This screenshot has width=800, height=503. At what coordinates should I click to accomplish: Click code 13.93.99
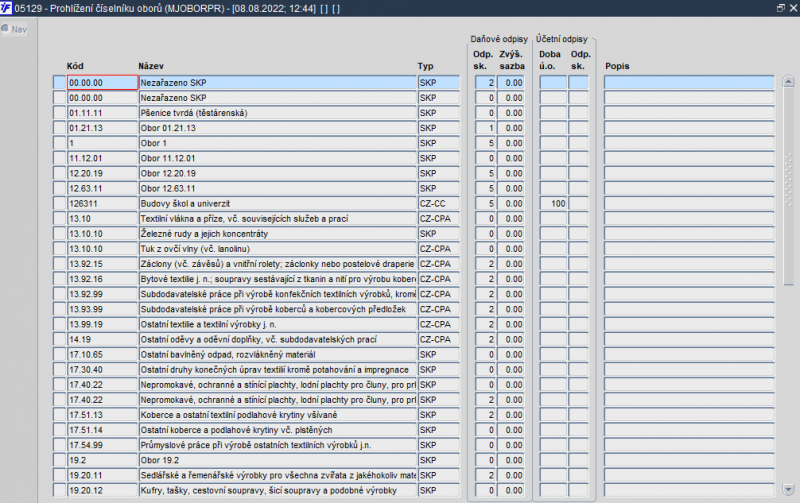click(x=102, y=309)
